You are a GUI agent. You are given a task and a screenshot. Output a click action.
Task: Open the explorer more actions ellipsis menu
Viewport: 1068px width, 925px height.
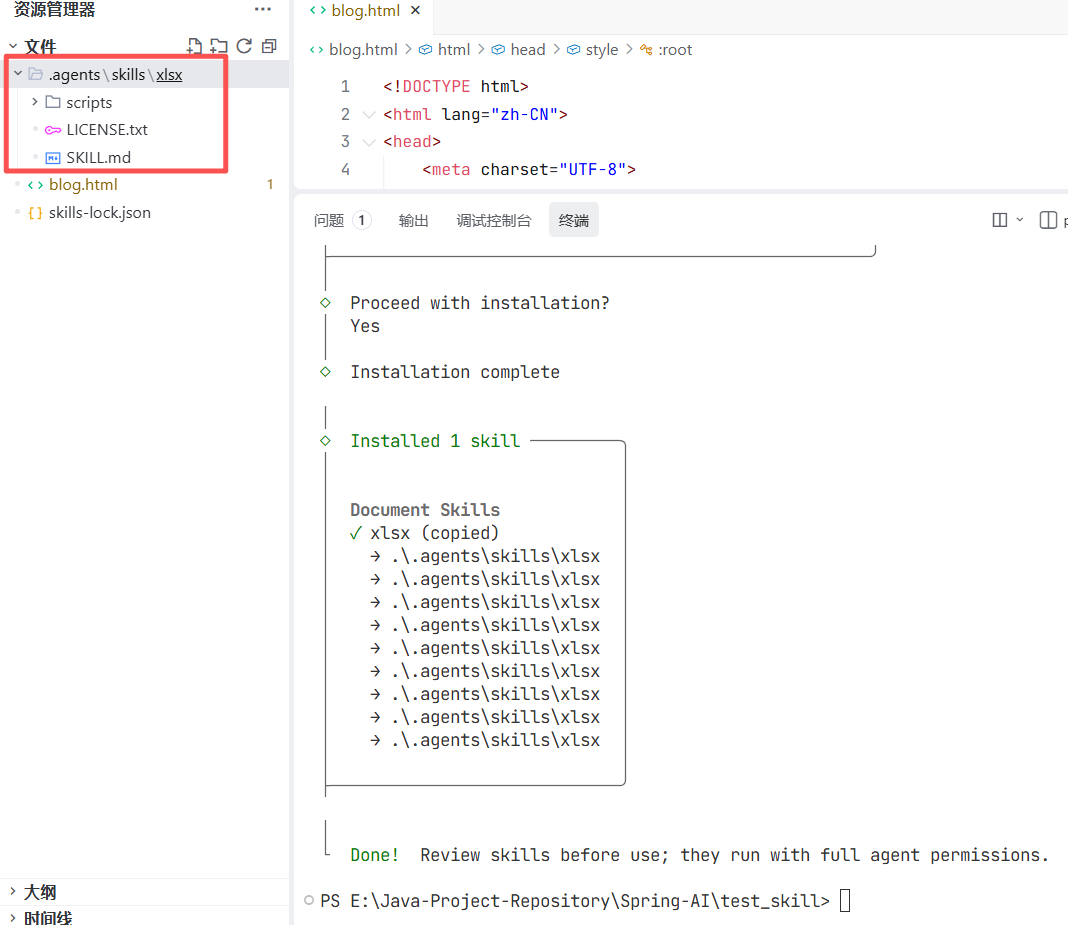click(x=262, y=10)
